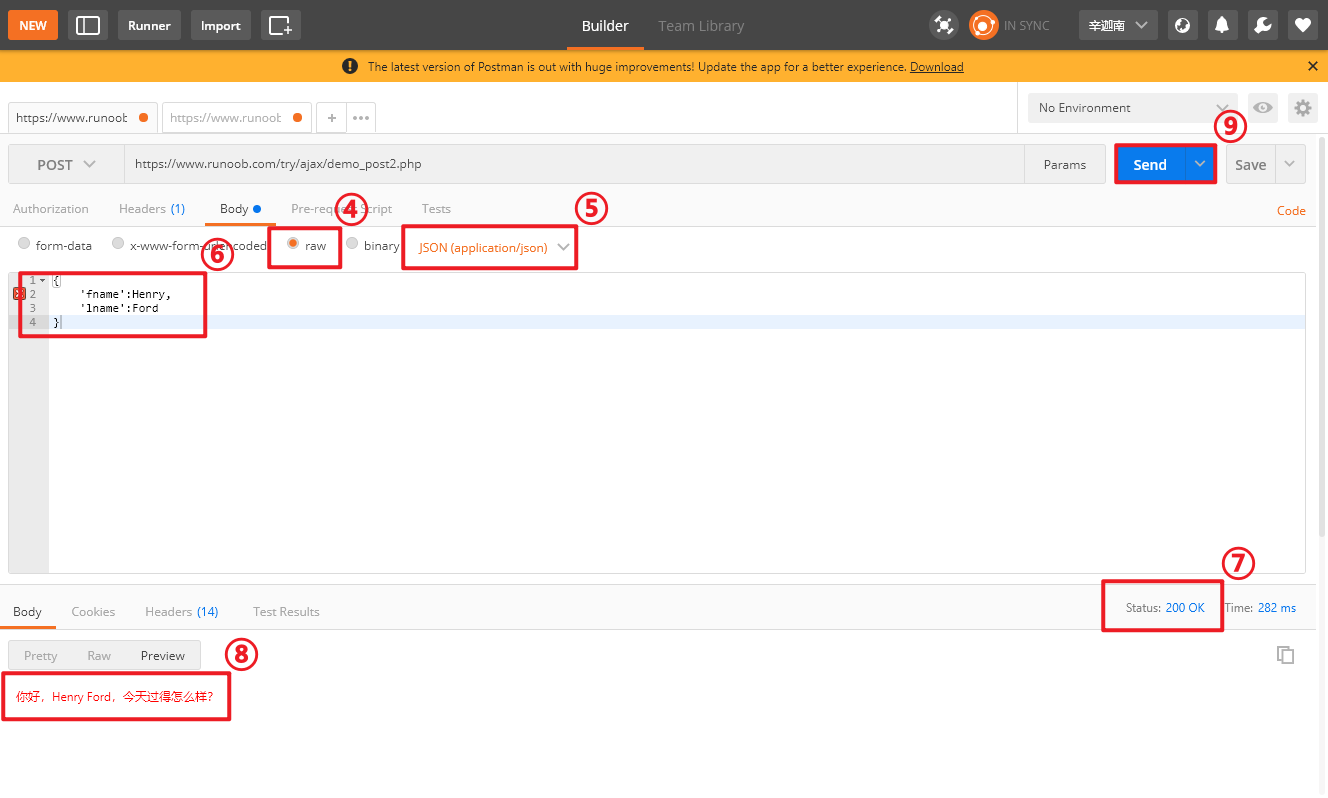Switch to the Team Library tab
Screen dimensions: 1328x798
click(701, 25)
